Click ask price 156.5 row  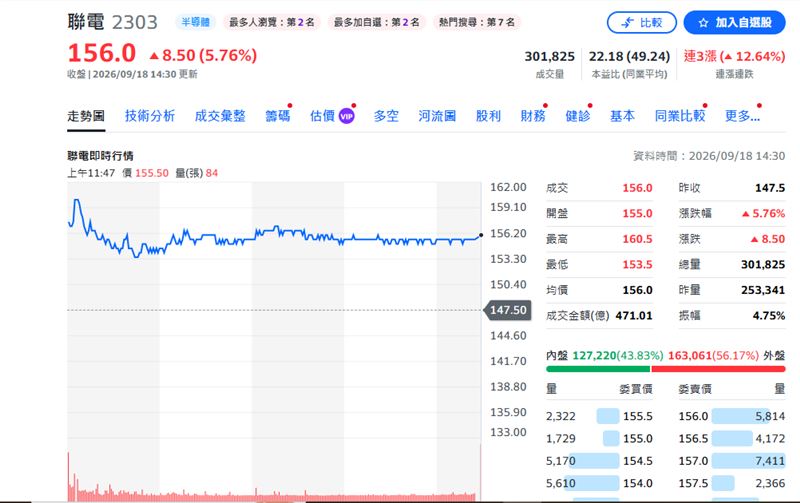tap(732, 439)
